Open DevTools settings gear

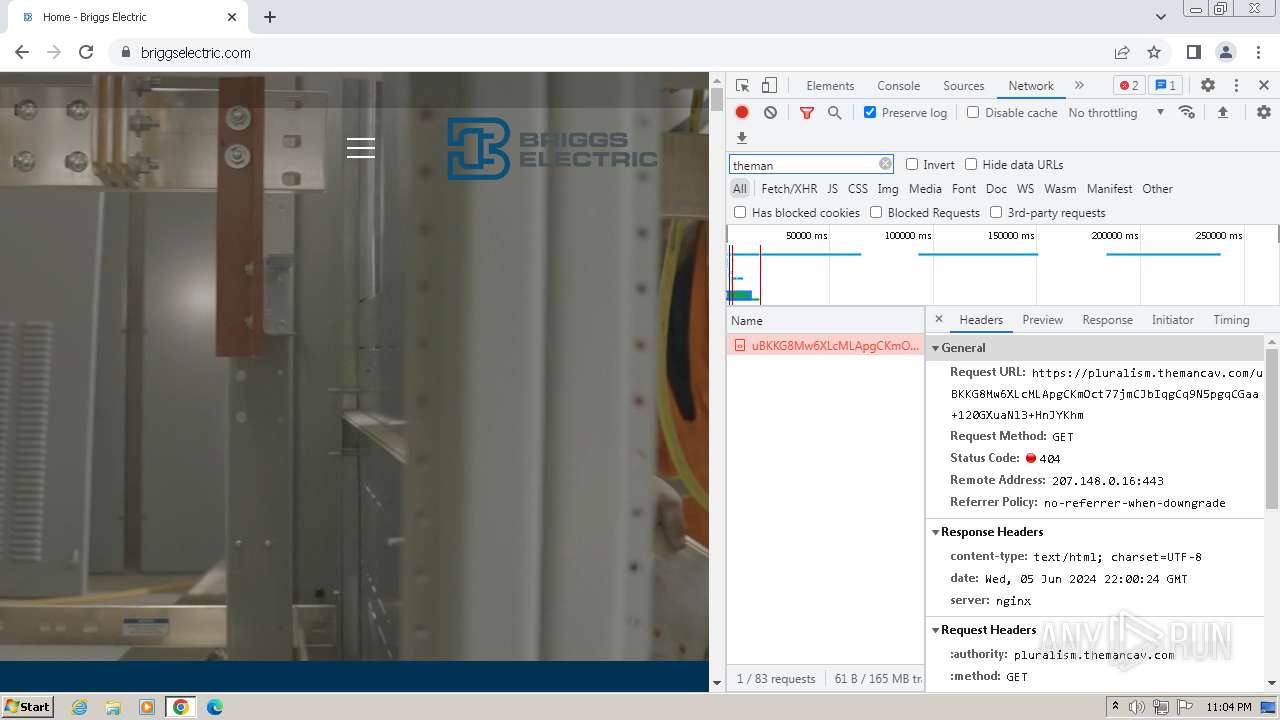(1208, 86)
